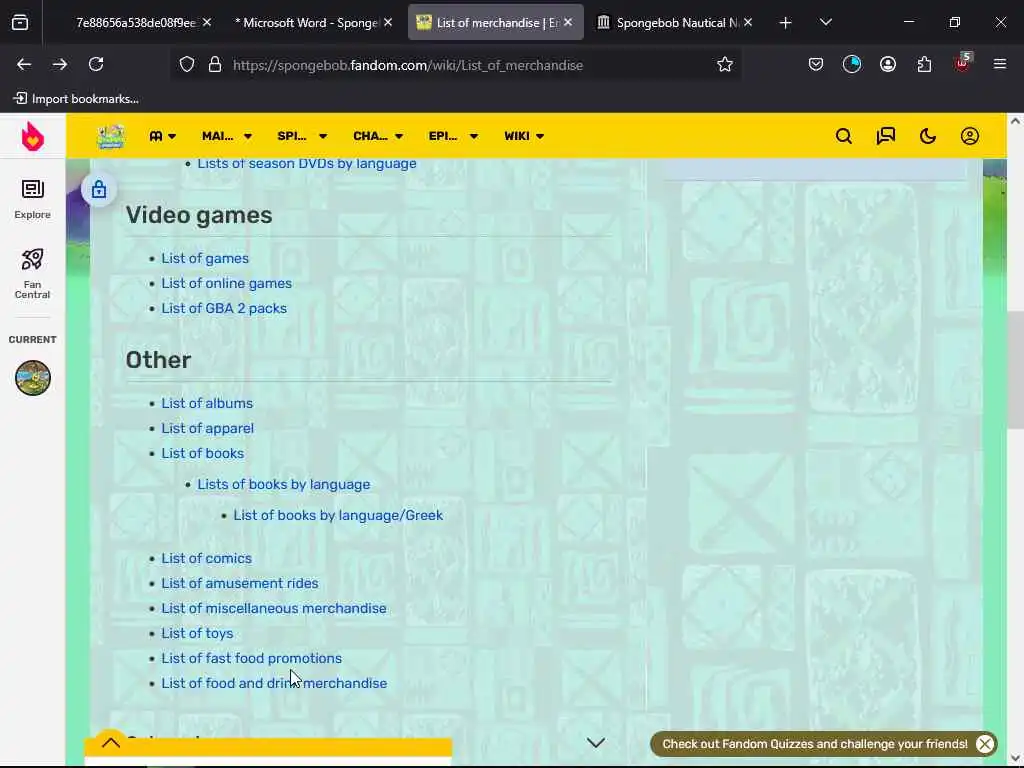Open the Firefox account profile icon
Screen dimensions: 1024x768
click(x=888, y=64)
